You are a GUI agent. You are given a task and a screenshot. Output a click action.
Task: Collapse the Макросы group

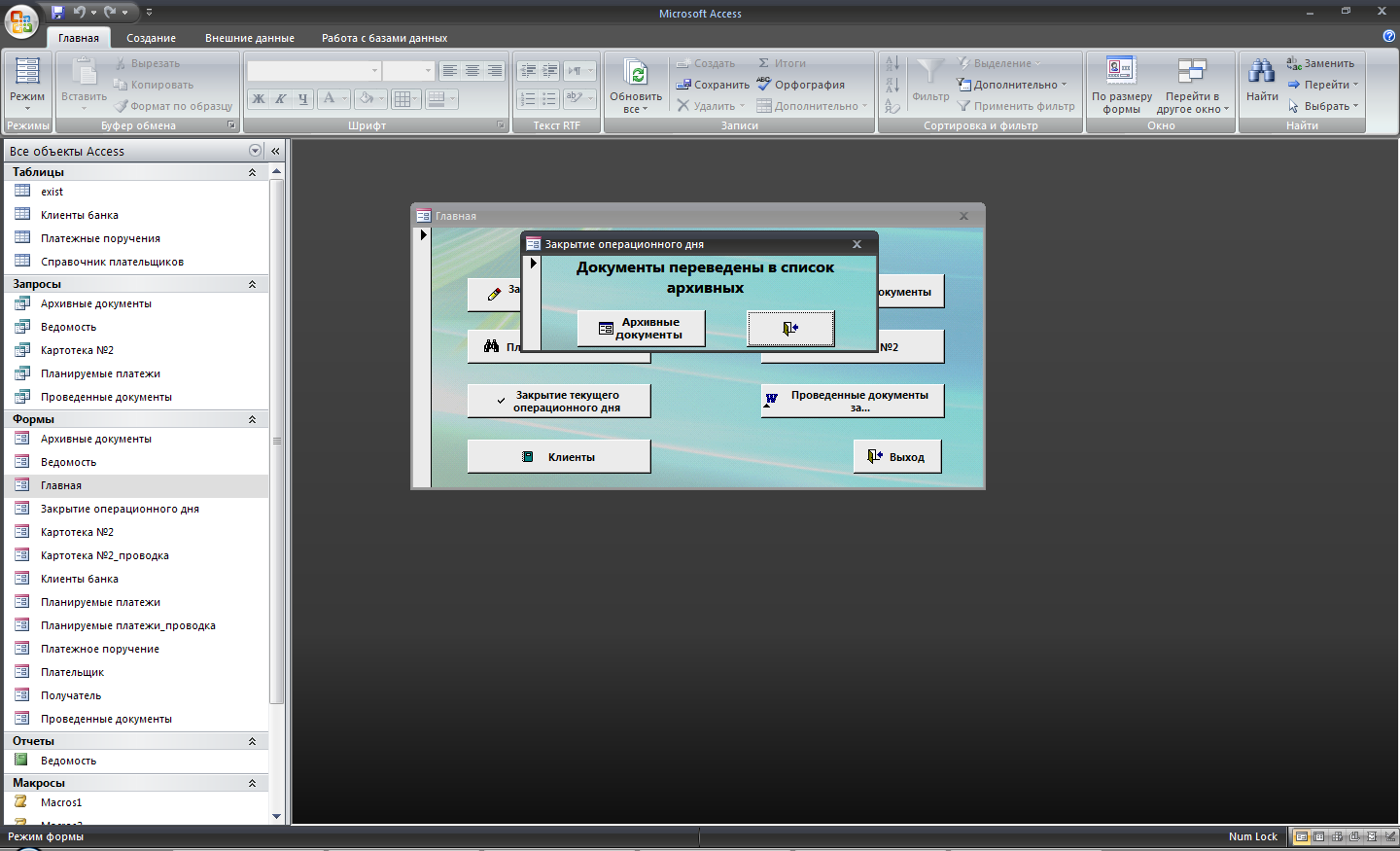click(x=252, y=783)
